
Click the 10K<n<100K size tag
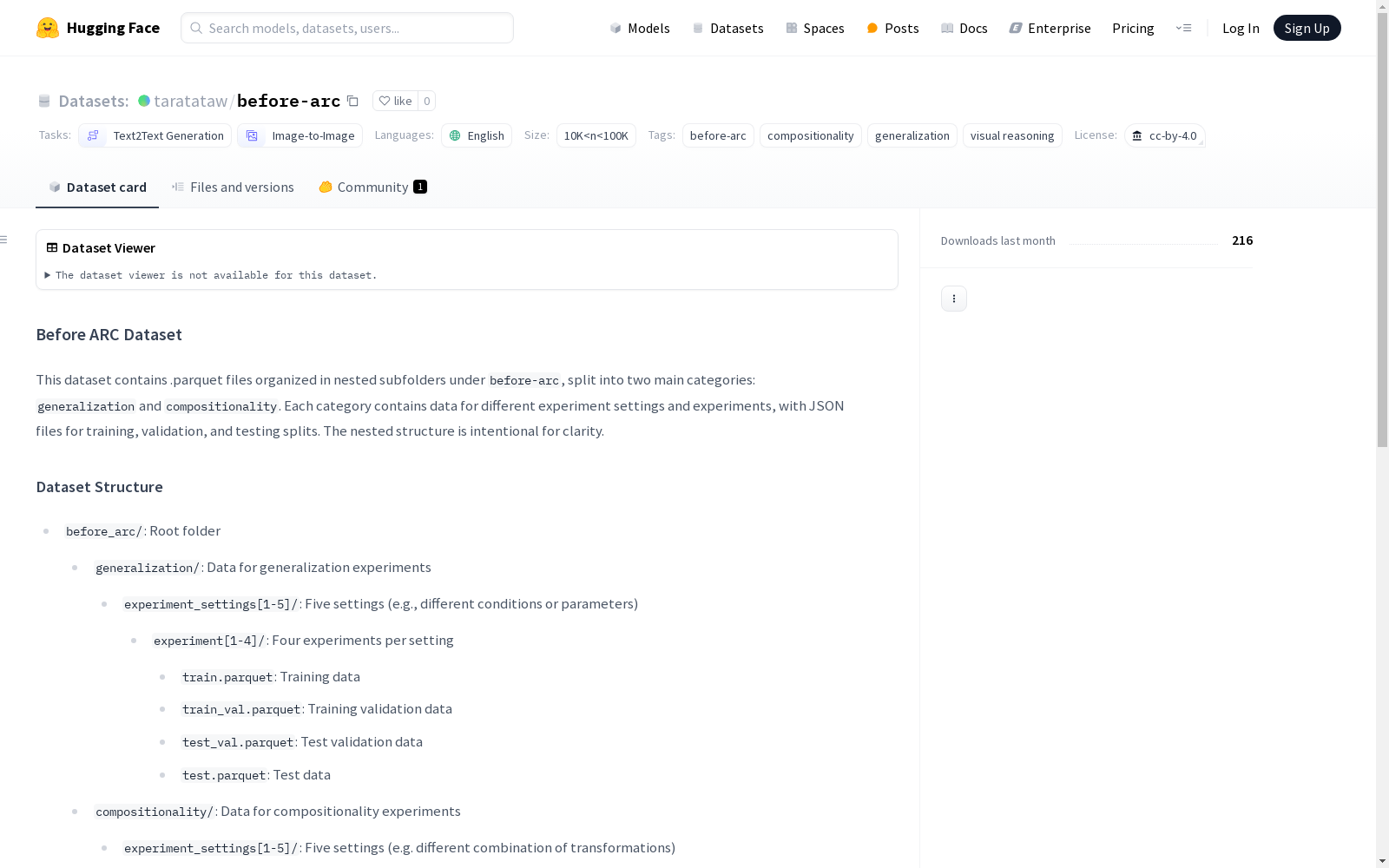(596, 135)
